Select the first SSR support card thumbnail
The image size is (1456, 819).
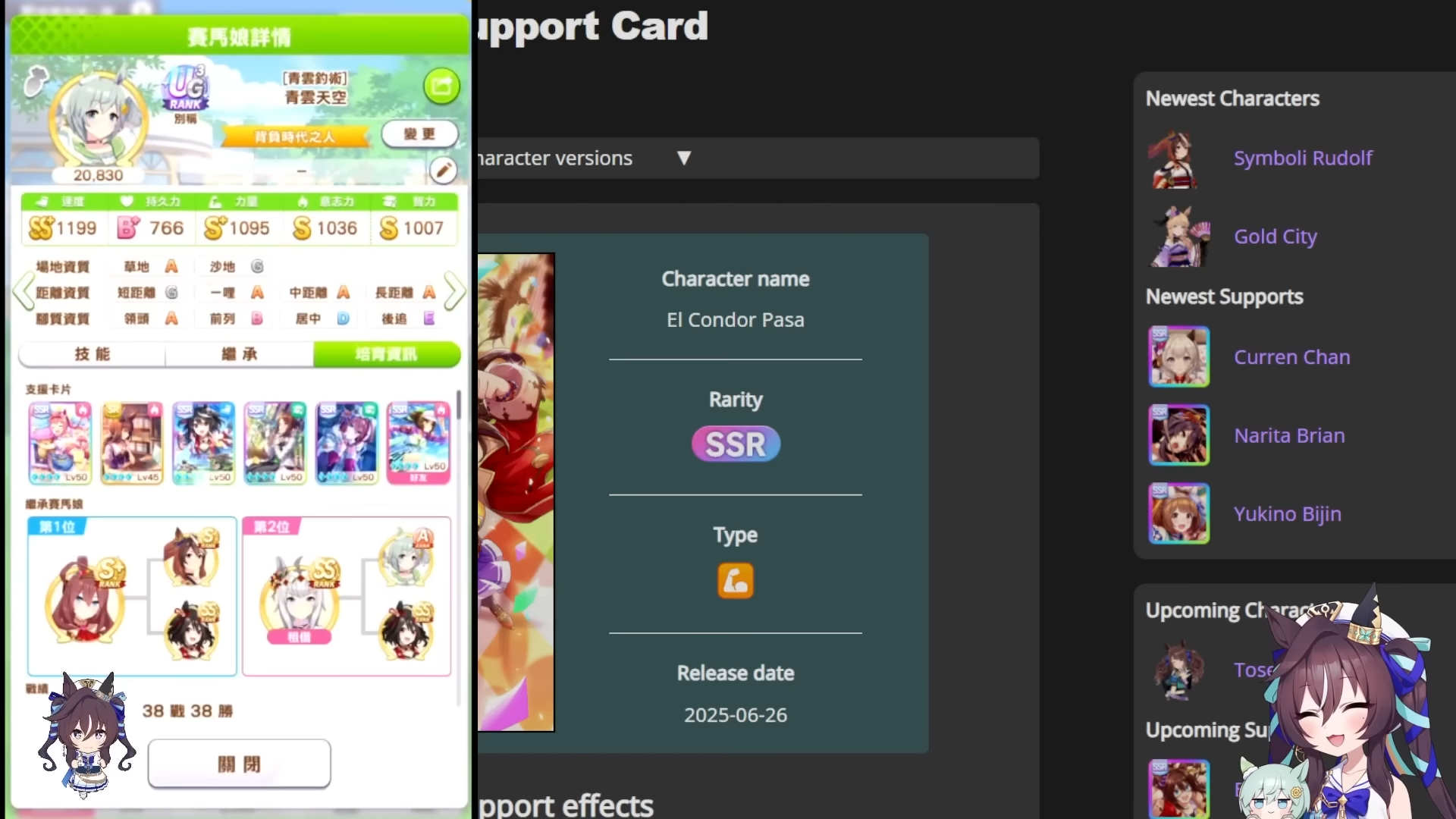[60, 443]
